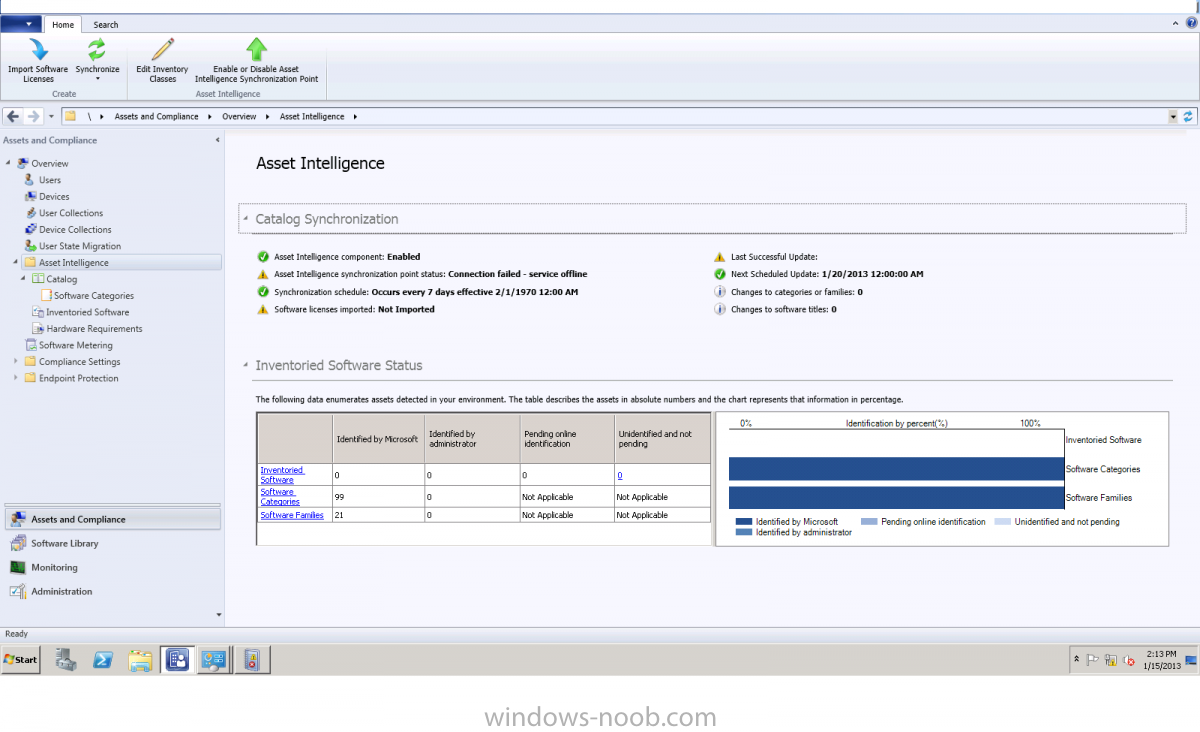This screenshot has height=732, width=1200.
Task: Click Asset Intelligence in the breadcrumb path
Action: (312, 117)
